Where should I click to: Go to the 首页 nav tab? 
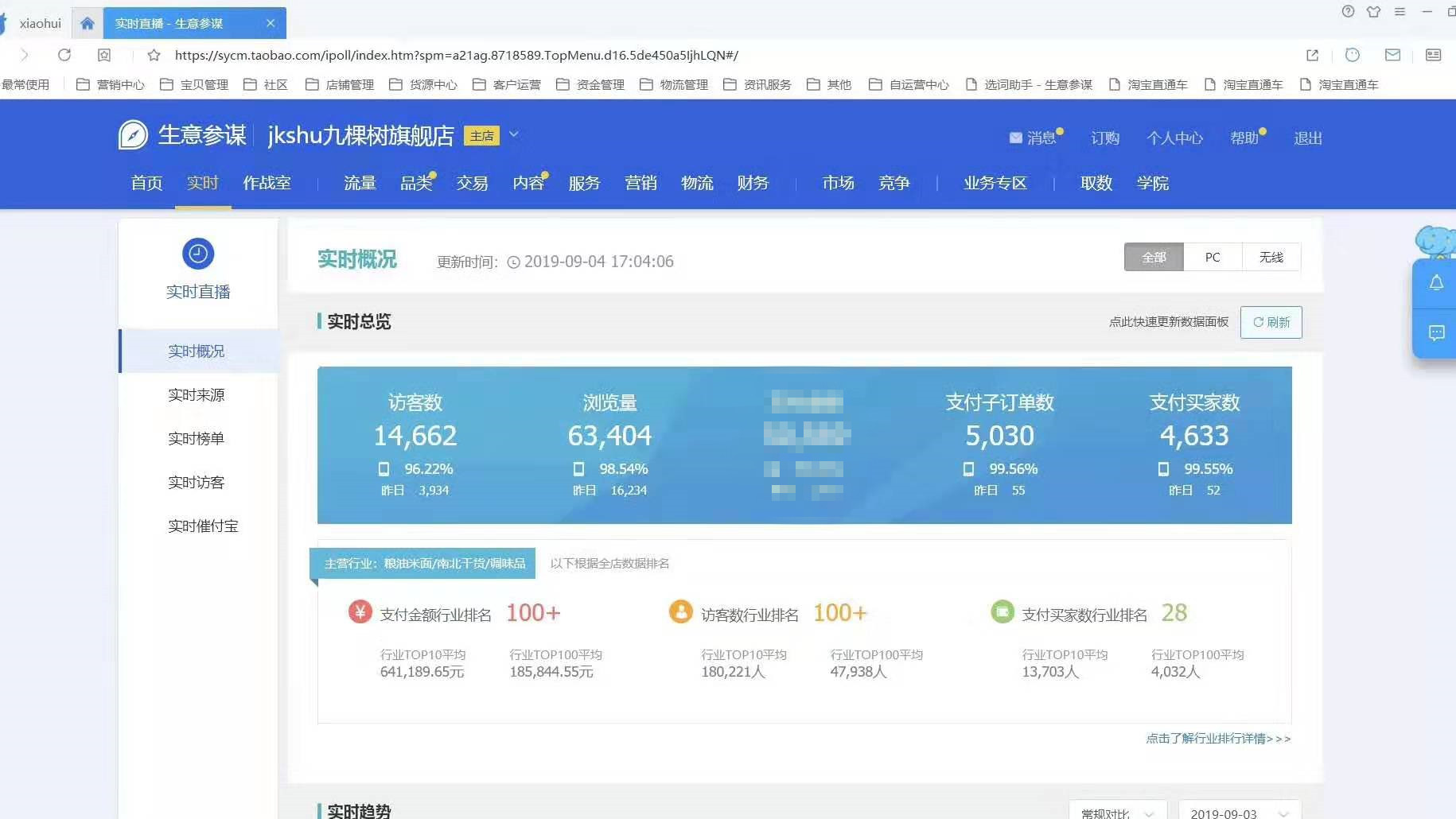(x=146, y=183)
